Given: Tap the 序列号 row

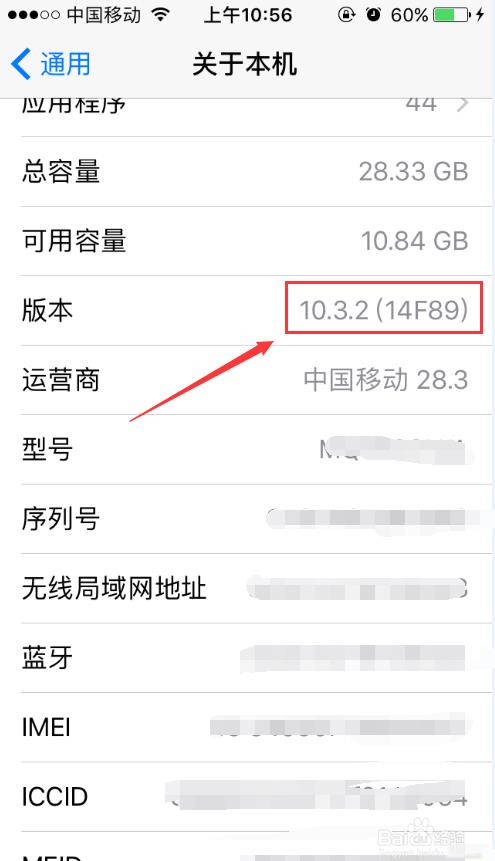Looking at the screenshot, I should coord(256,519).
